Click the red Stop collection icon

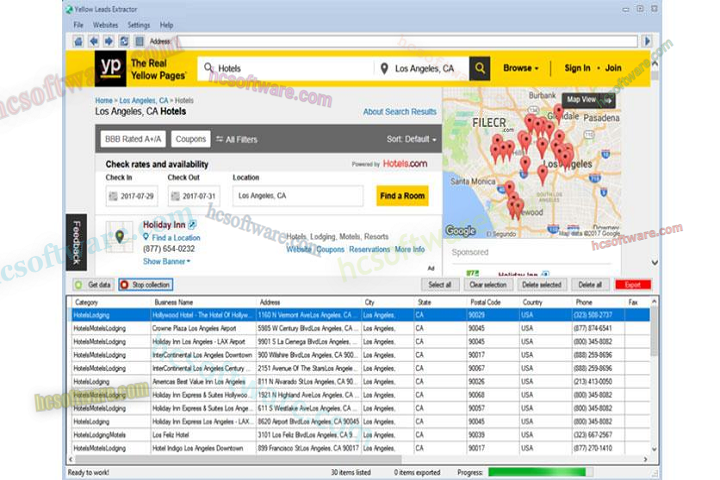[124, 285]
